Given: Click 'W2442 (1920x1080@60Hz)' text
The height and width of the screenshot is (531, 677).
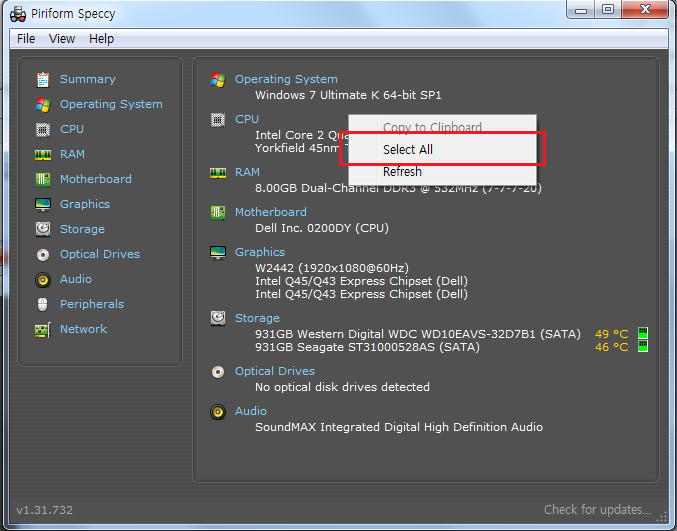Looking at the screenshot, I should [332, 269].
